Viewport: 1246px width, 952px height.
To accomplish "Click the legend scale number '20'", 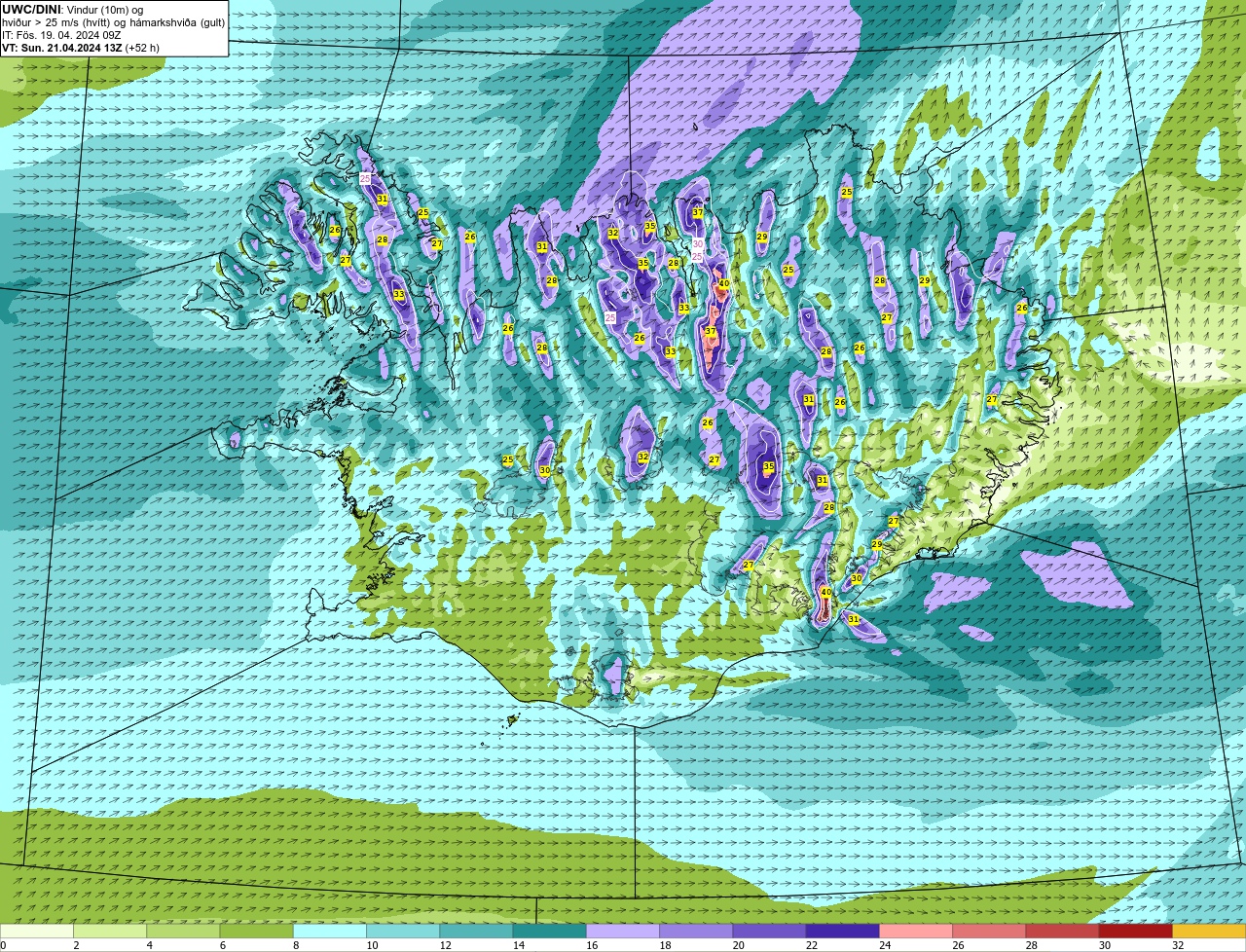I will click(739, 945).
